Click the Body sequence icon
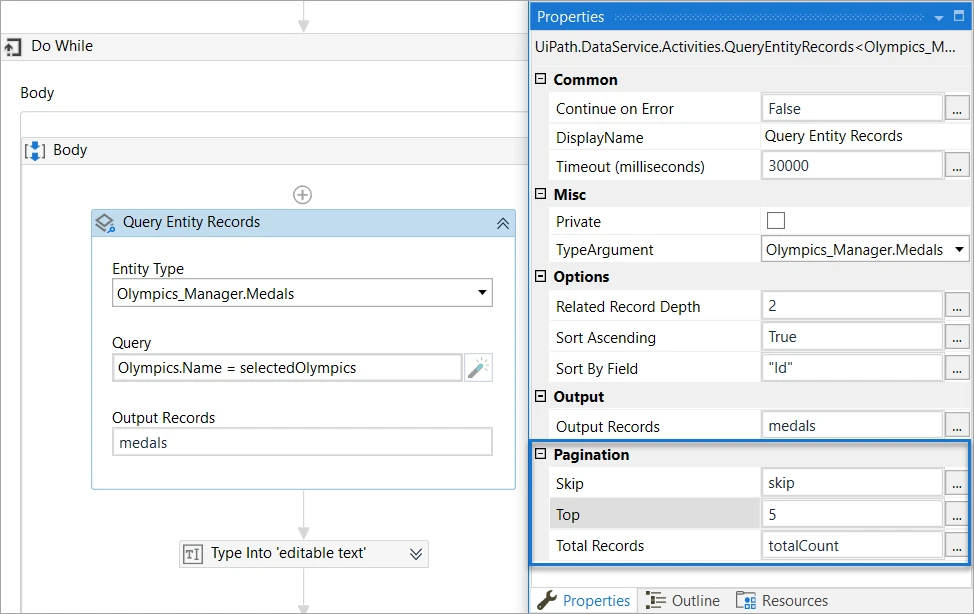This screenshot has height=614, width=974. pyautogui.click(x=35, y=150)
